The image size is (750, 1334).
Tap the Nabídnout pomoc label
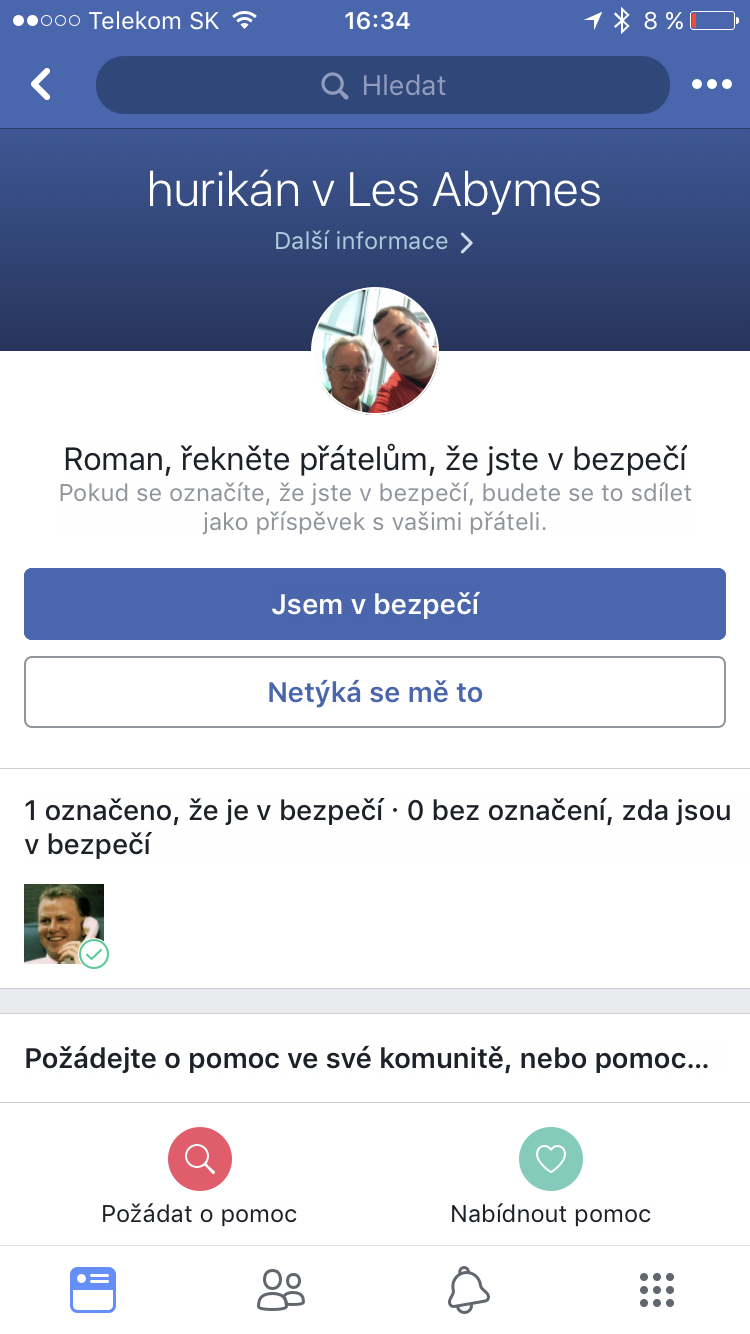click(551, 1214)
